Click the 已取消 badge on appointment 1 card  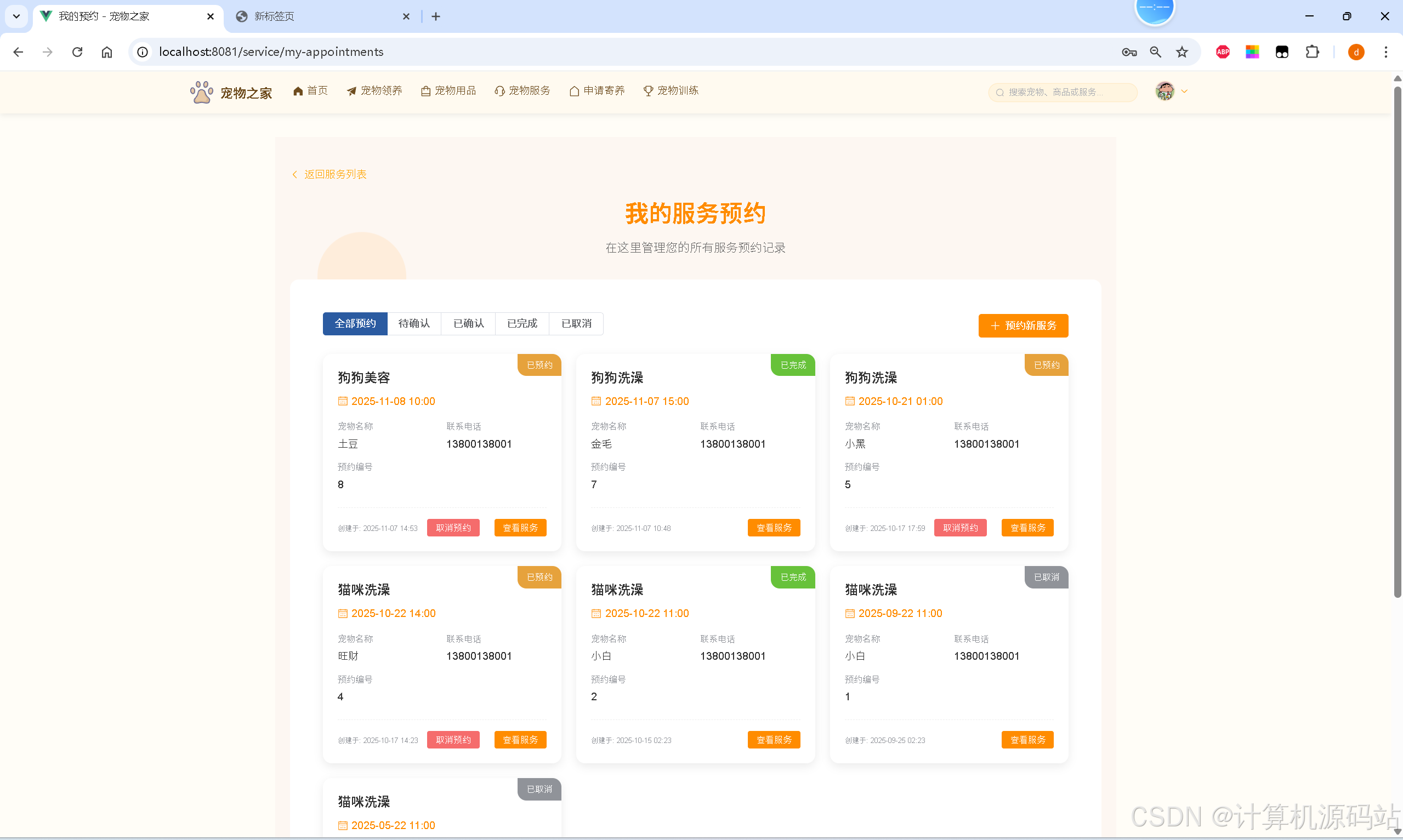[x=1046, y=578]
